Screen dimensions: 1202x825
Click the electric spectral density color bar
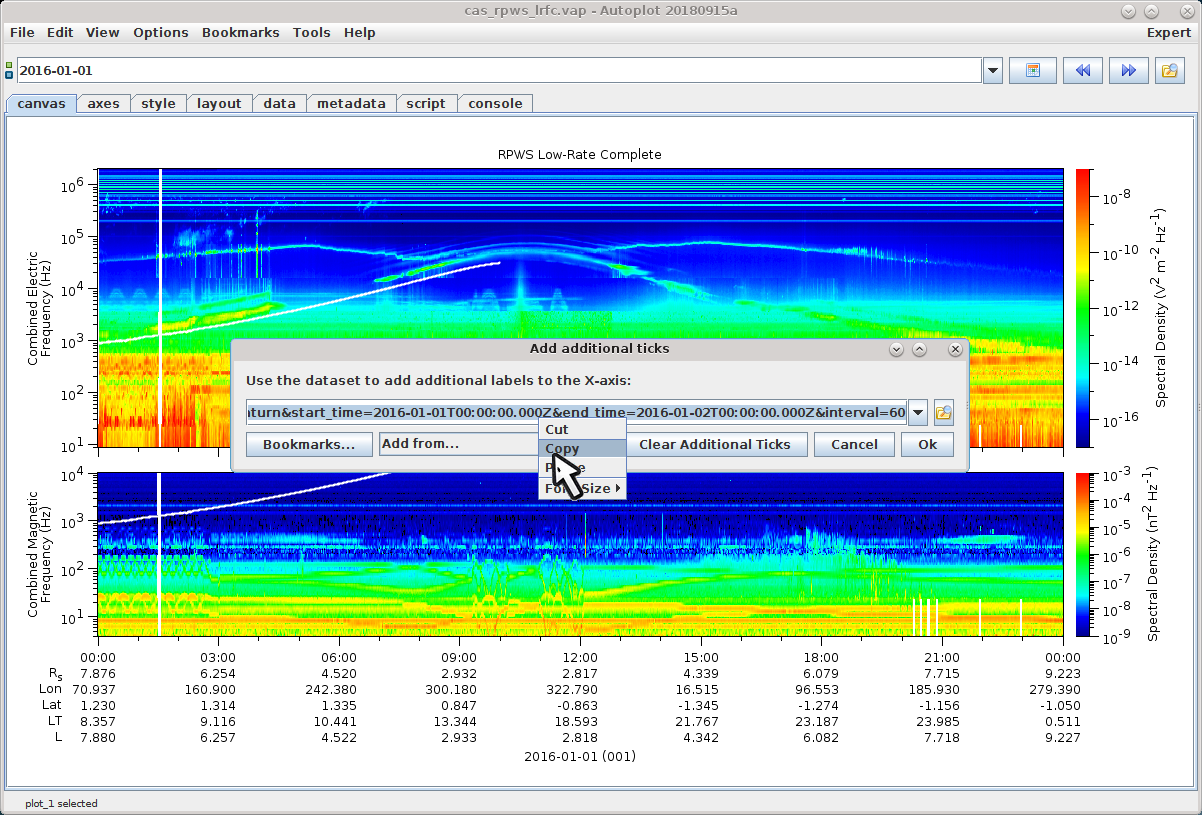tap(1083, 307)
